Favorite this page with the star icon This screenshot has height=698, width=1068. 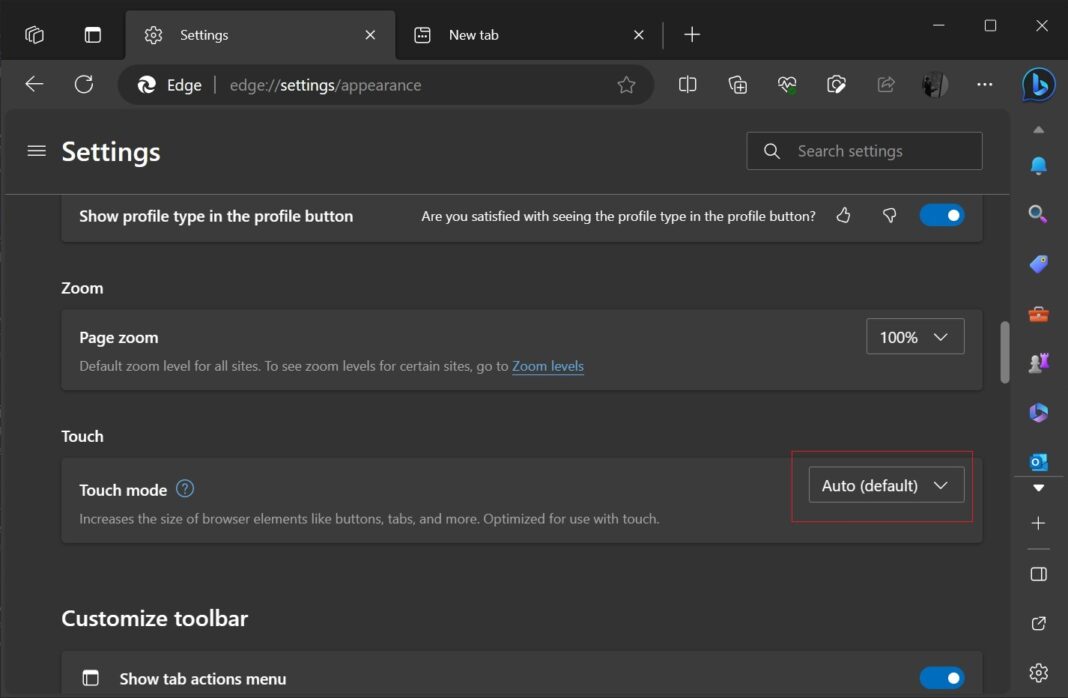coord(626,84)
